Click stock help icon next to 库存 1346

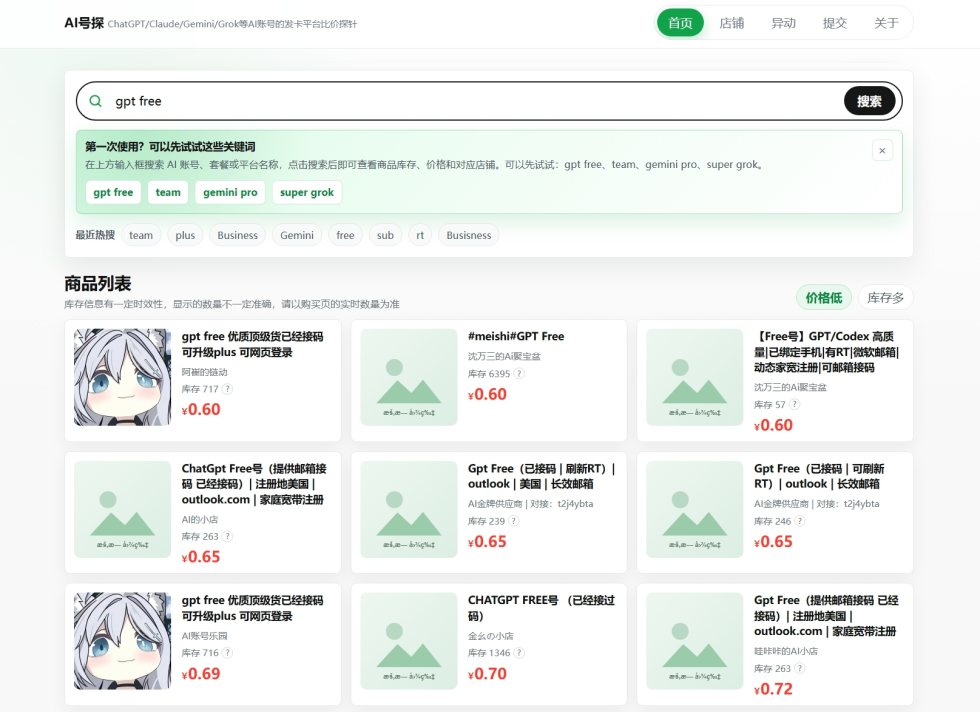[519, 653]
